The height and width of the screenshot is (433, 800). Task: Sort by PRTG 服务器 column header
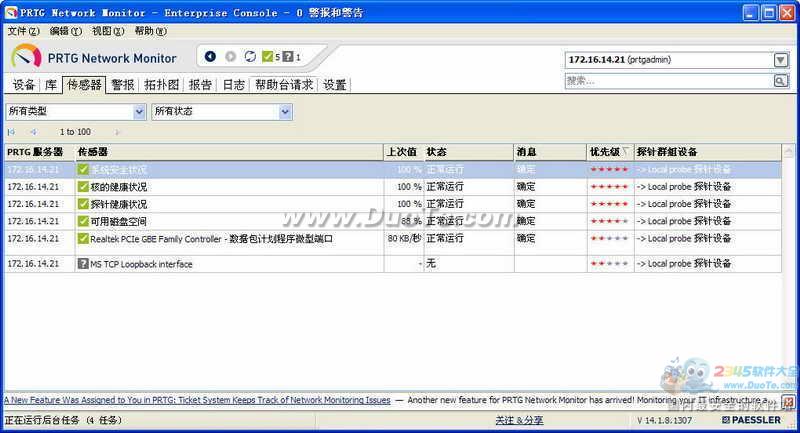[40, 152]
